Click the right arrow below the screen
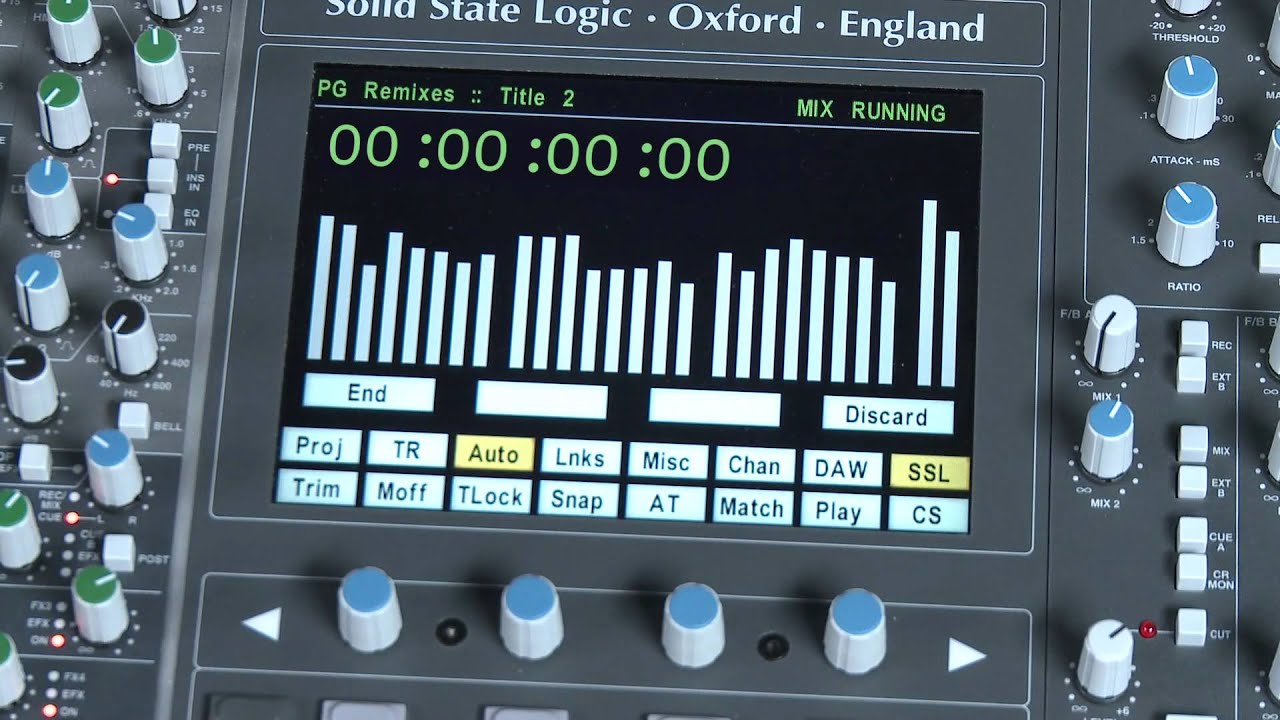This screenshot has width=1280, height=720. click(967, 654)
